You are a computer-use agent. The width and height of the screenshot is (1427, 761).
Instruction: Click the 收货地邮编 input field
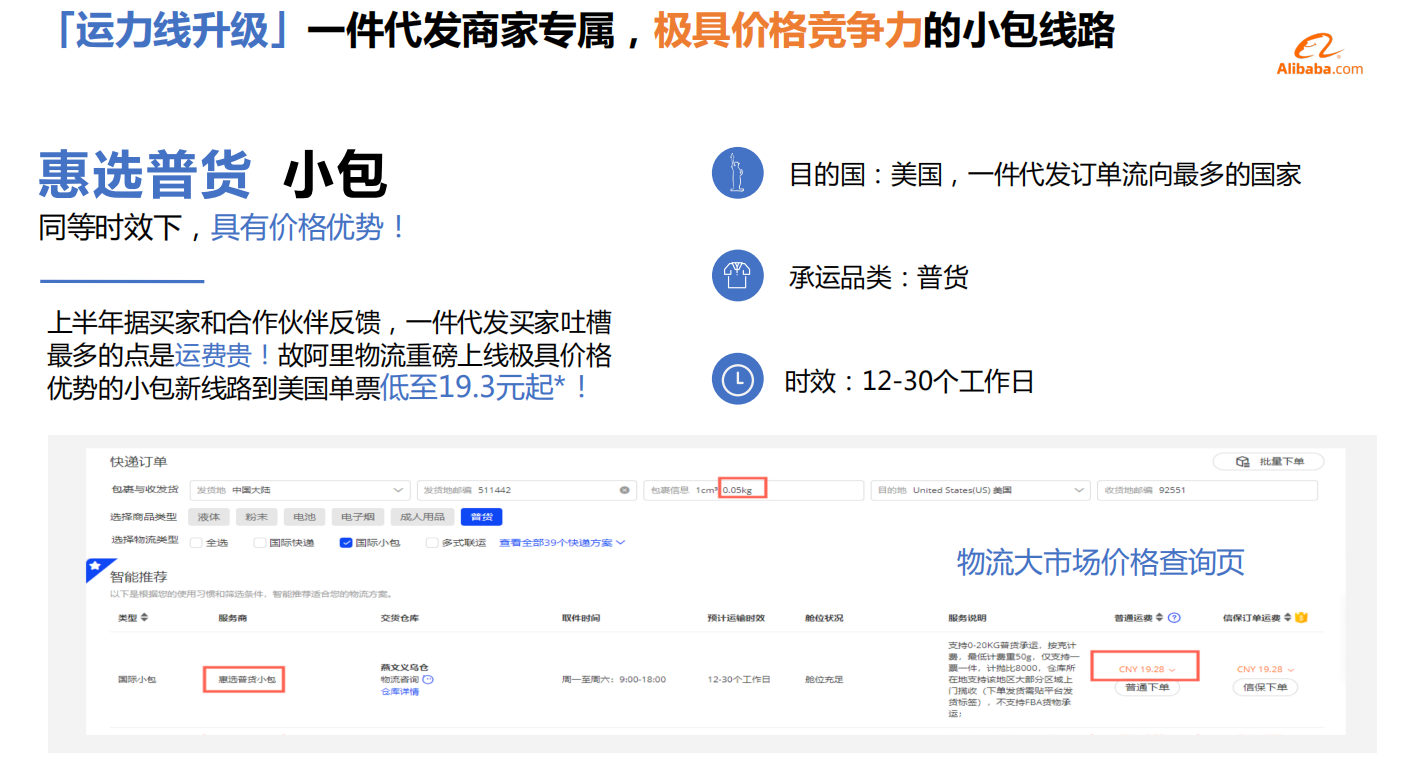tap(1206, 490)
